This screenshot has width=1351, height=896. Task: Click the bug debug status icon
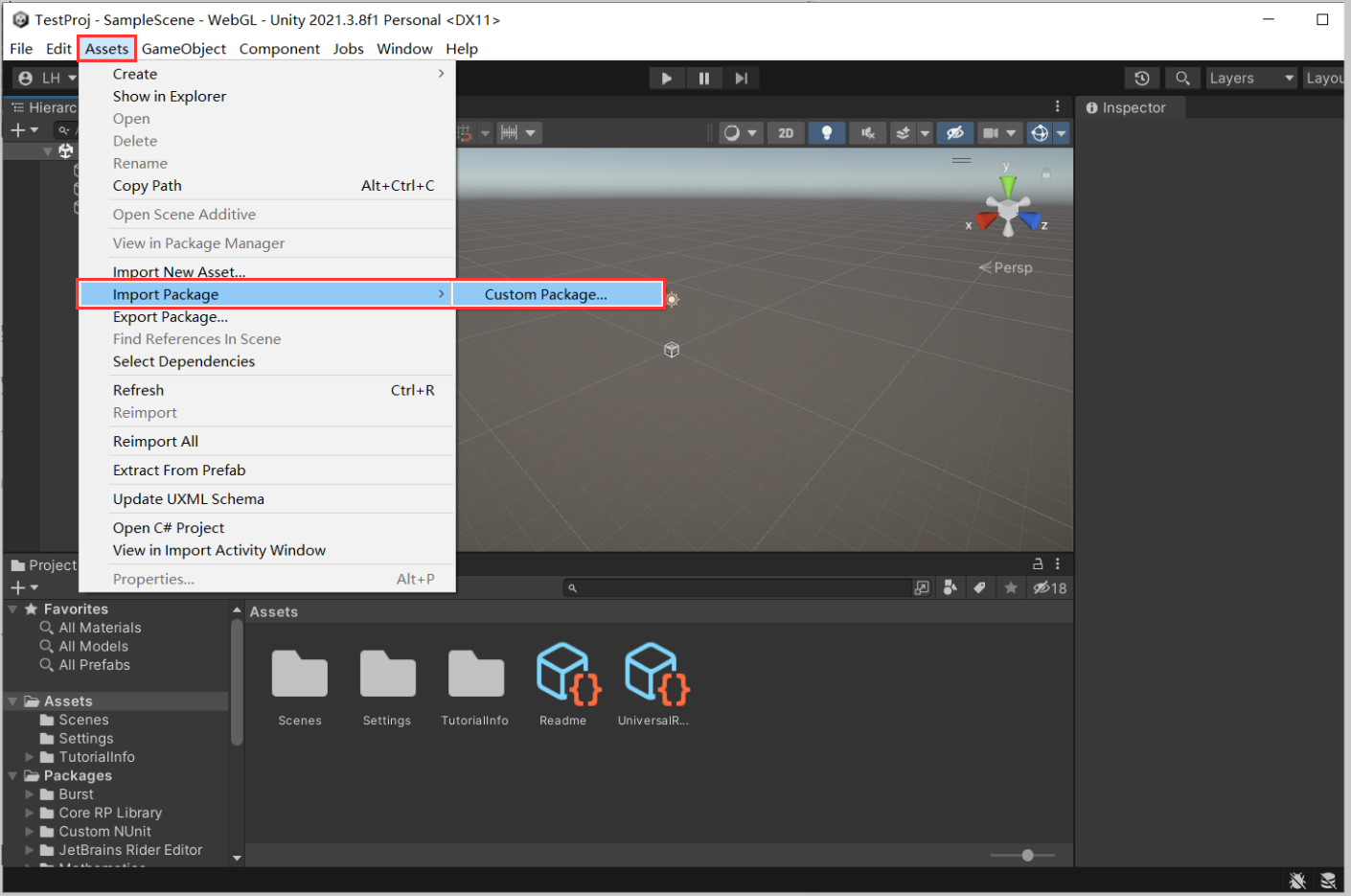click(x=1297, y=881)
